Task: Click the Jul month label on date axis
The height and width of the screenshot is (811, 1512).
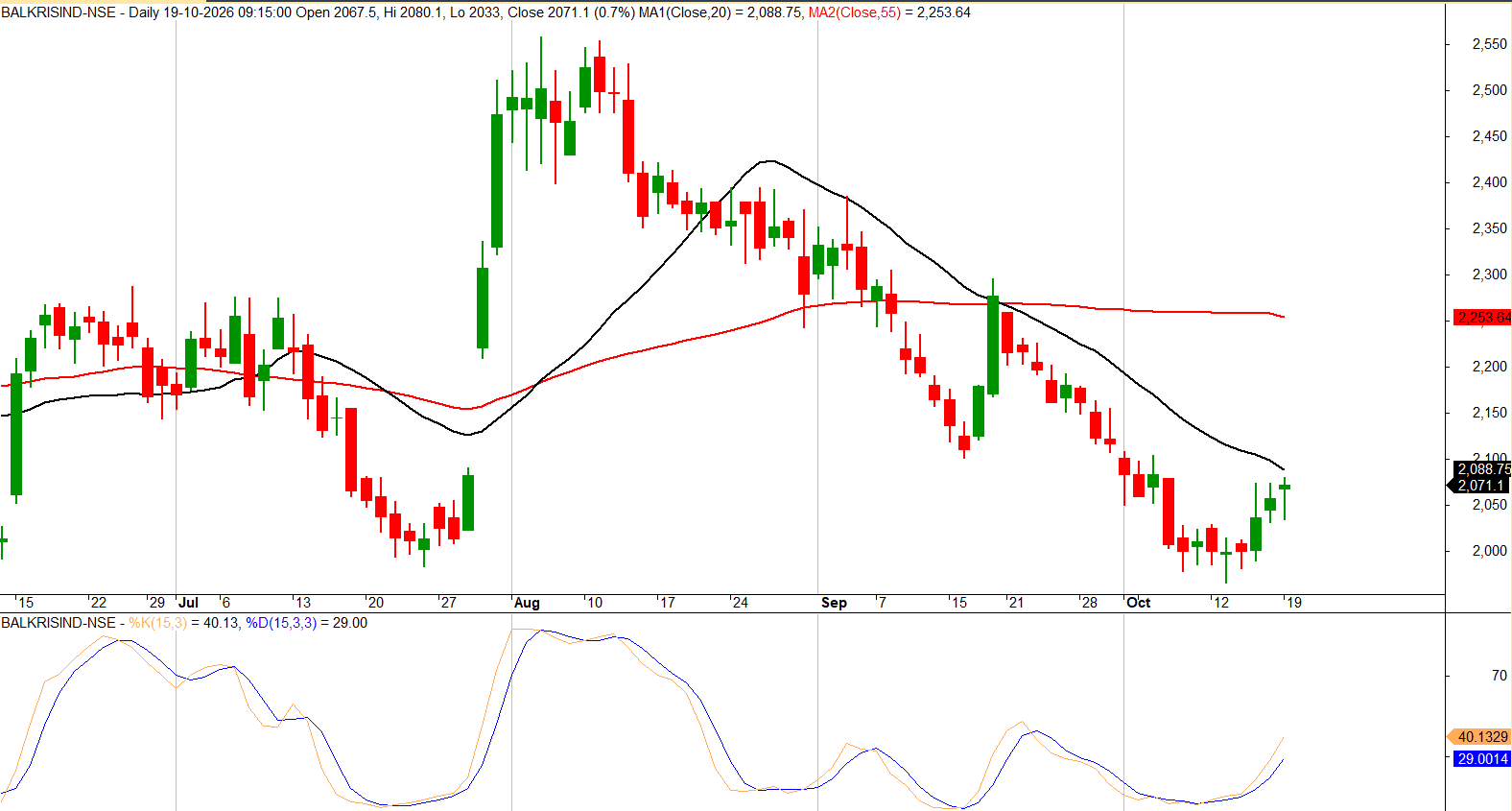Action: coord(188,603)
